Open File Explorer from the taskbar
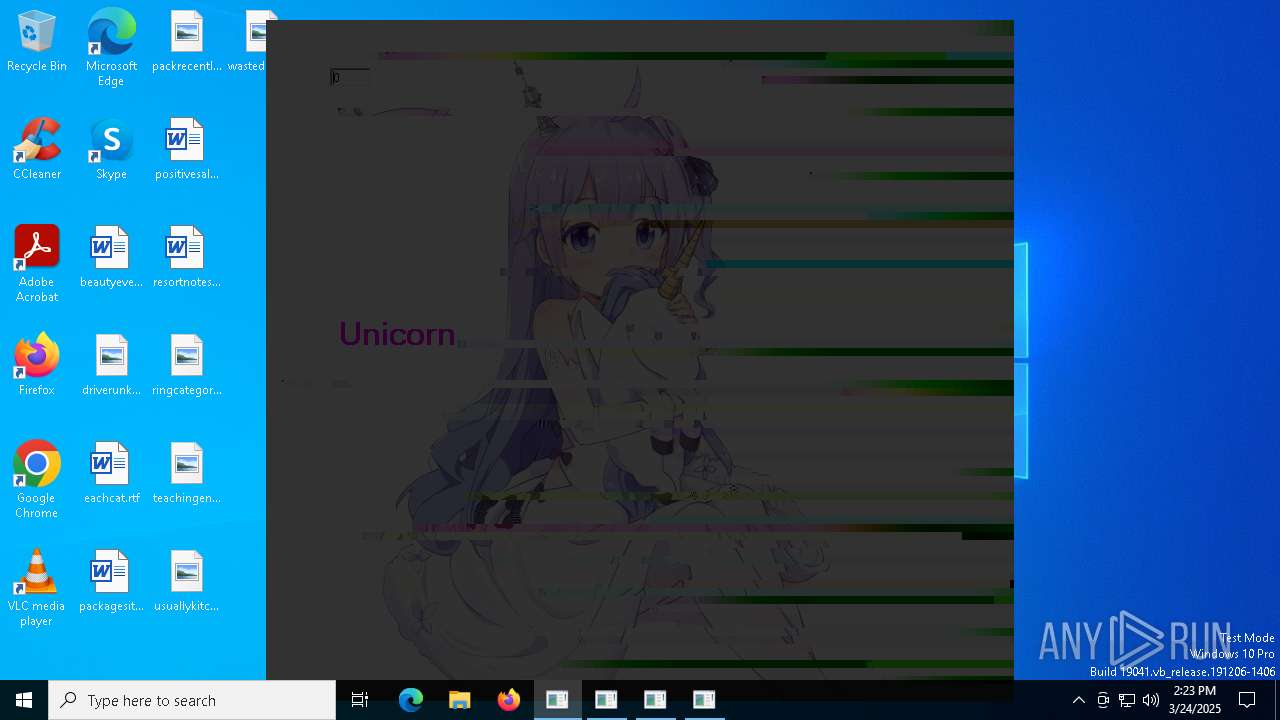Screen dimensions: 1280x720 [460, 700]
